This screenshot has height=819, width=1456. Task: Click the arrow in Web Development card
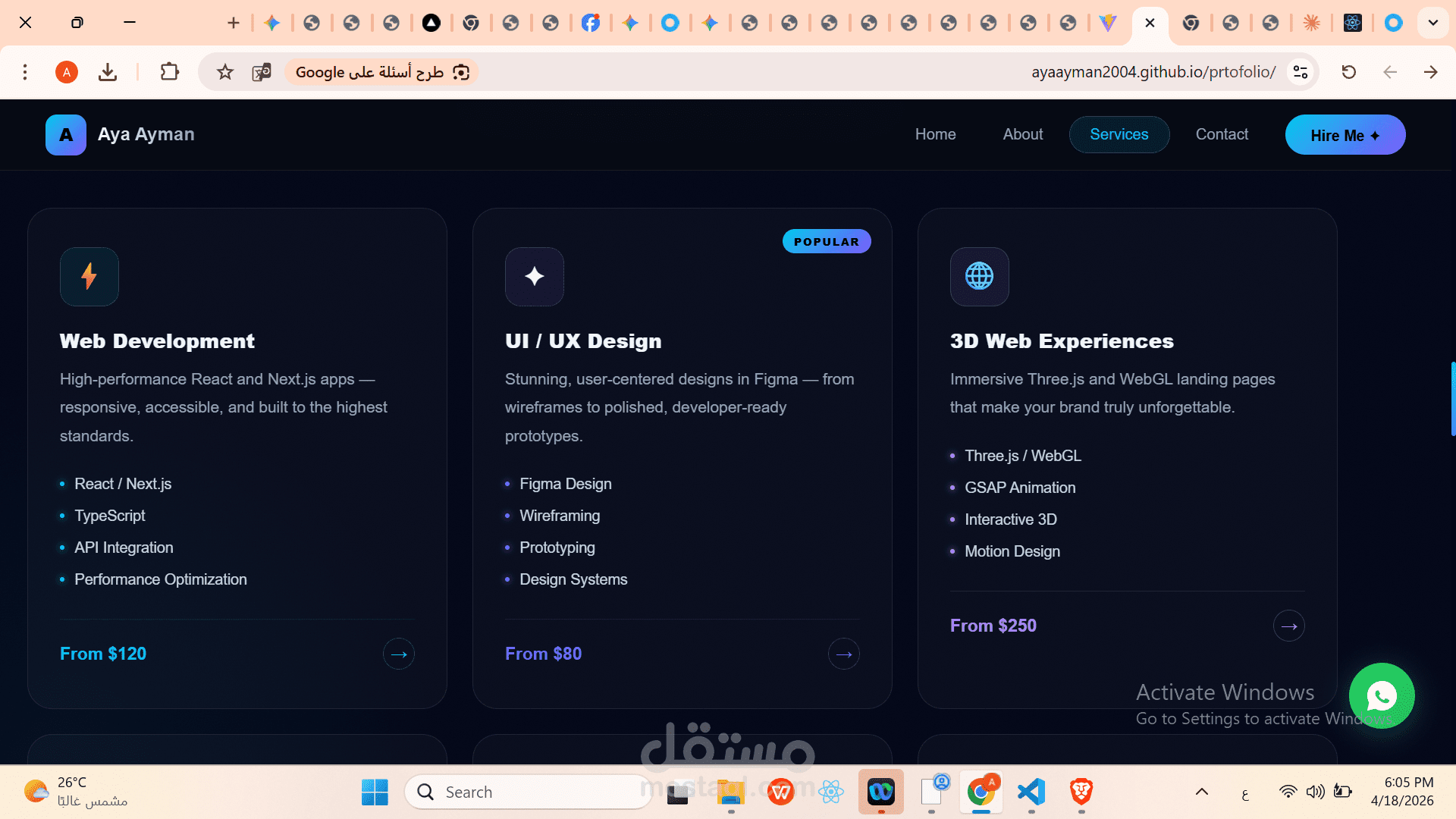[399, 654]
